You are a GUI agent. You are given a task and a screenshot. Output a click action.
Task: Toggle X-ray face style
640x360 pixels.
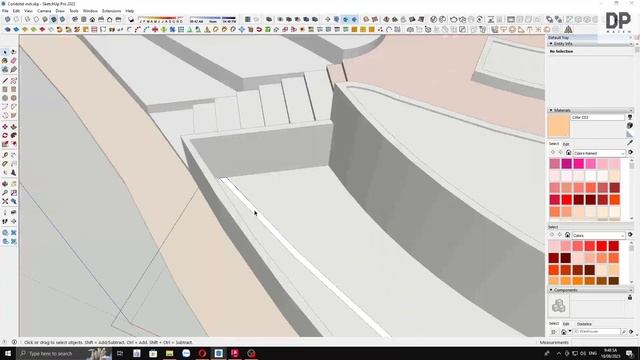pyautogui.click(x=7, y=19)
